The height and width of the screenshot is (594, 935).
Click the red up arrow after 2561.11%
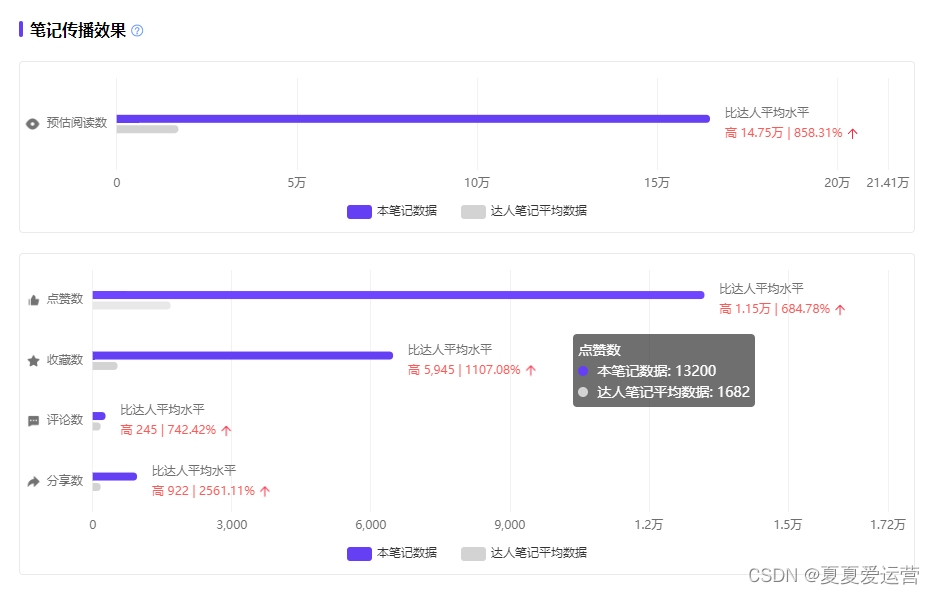point(265,491)
